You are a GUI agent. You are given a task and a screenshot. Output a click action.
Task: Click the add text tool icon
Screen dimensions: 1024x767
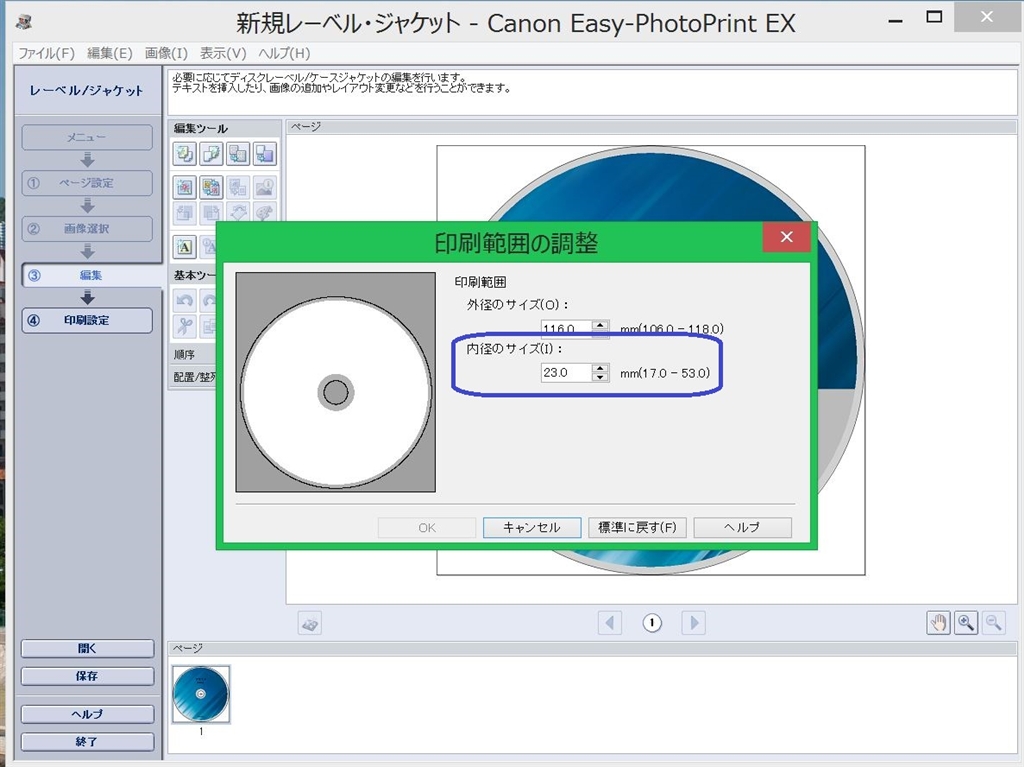(x=185, y=246)
